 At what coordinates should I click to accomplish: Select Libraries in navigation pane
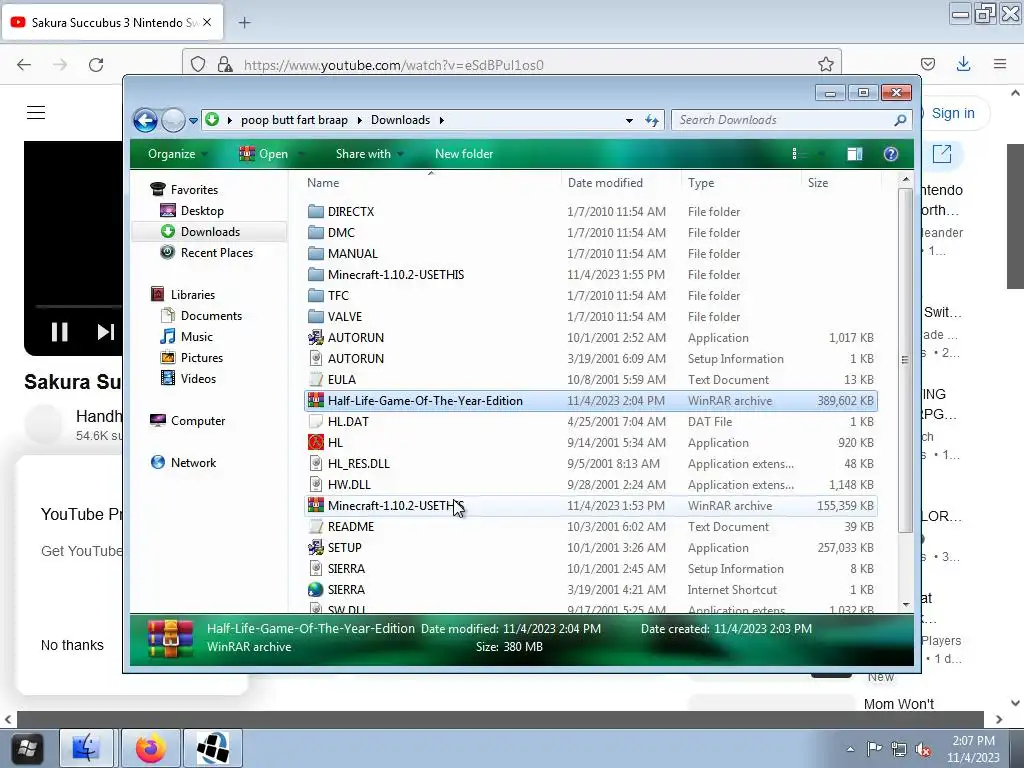(193, 295)
